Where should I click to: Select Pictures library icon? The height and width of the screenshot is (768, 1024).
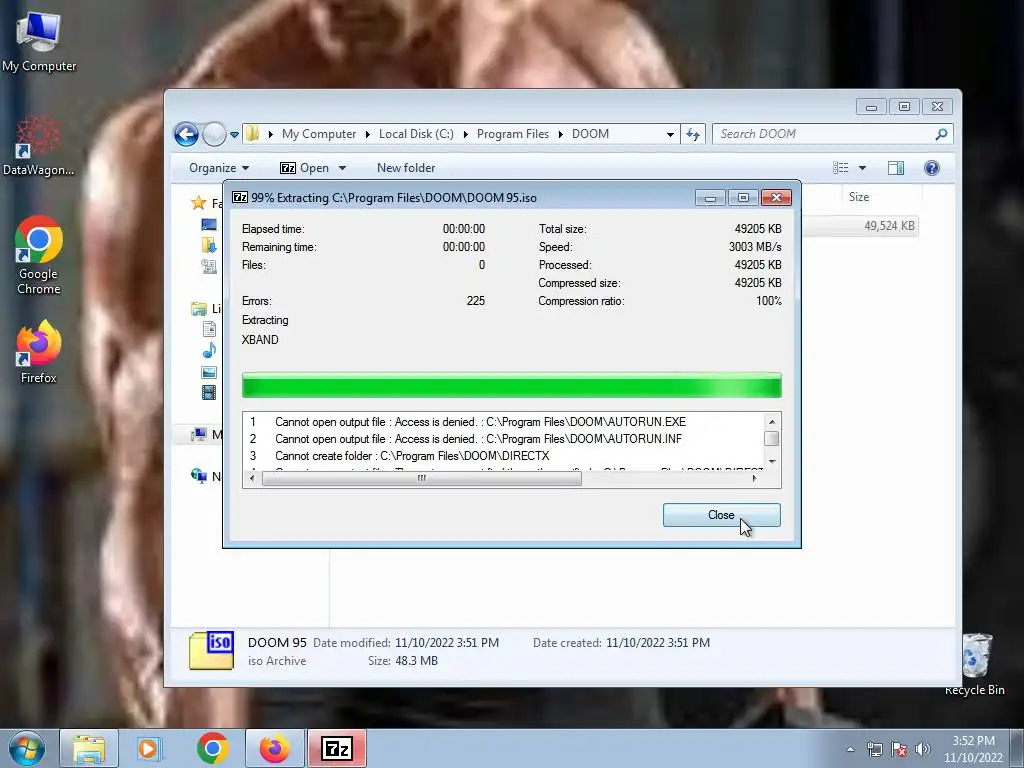[209, 372]
